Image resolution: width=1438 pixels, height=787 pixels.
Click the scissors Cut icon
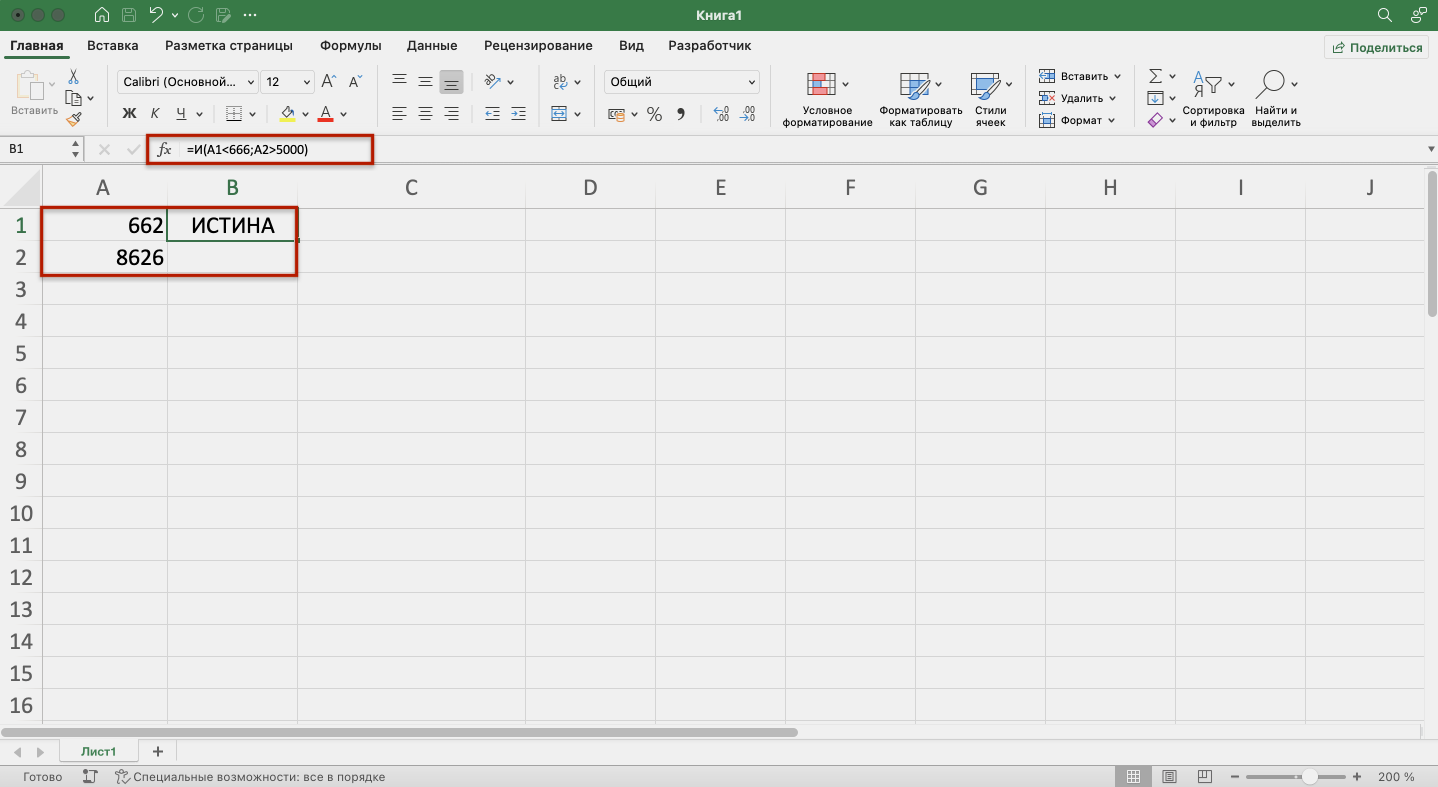pyautogui.click(x=74, y=77)
